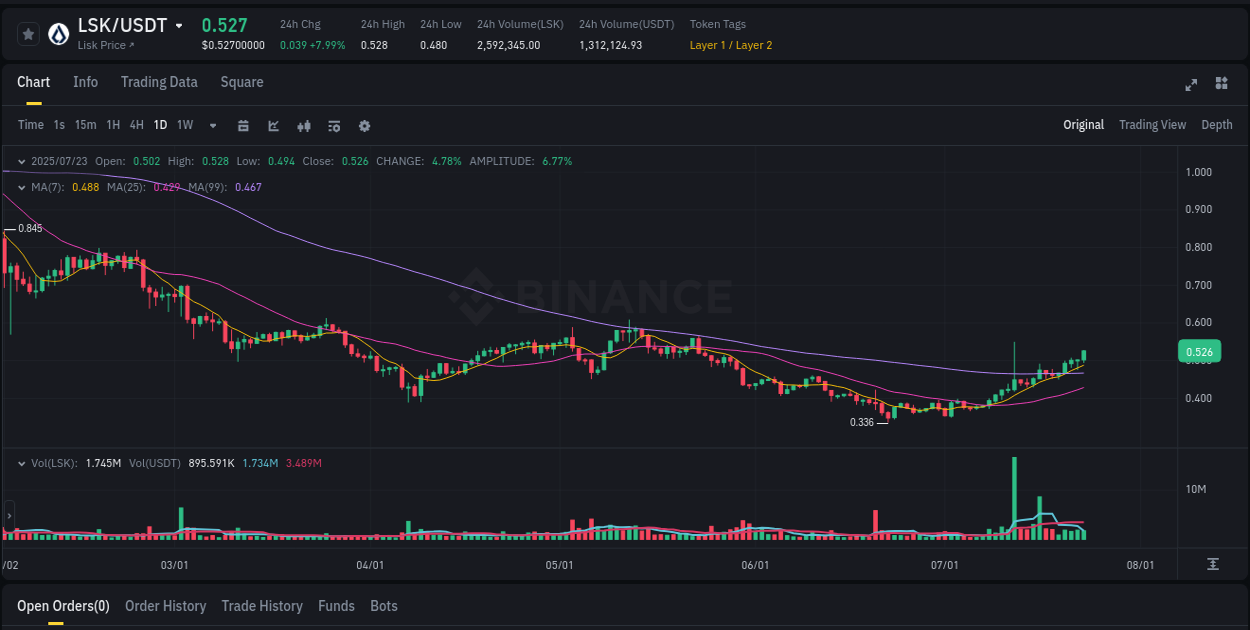The width and height of the screenshot is (1250, 630).
Task: Click the calendar date-range icon
Action: 243,126
